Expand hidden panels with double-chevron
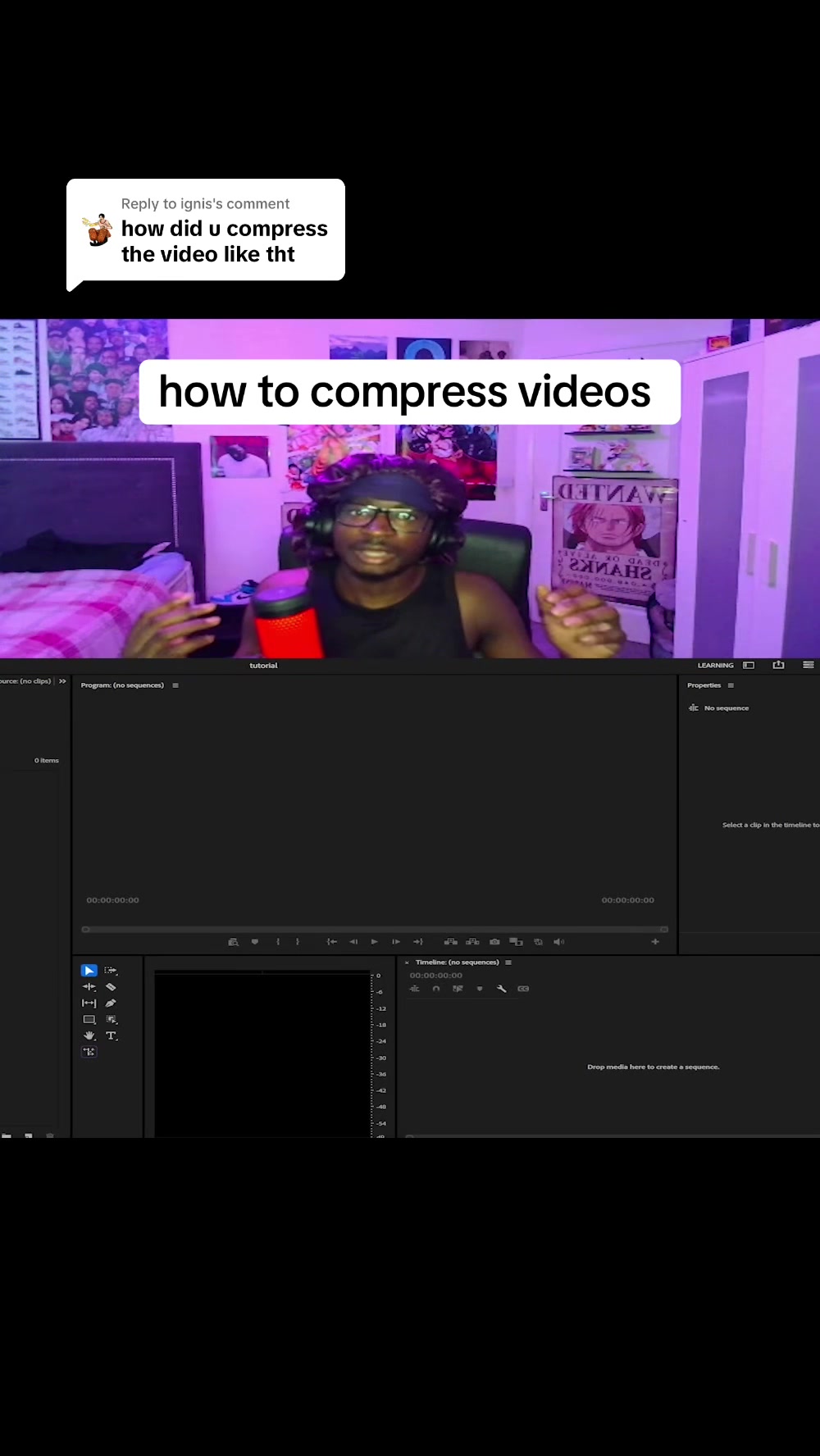 [x=62, y=681]
